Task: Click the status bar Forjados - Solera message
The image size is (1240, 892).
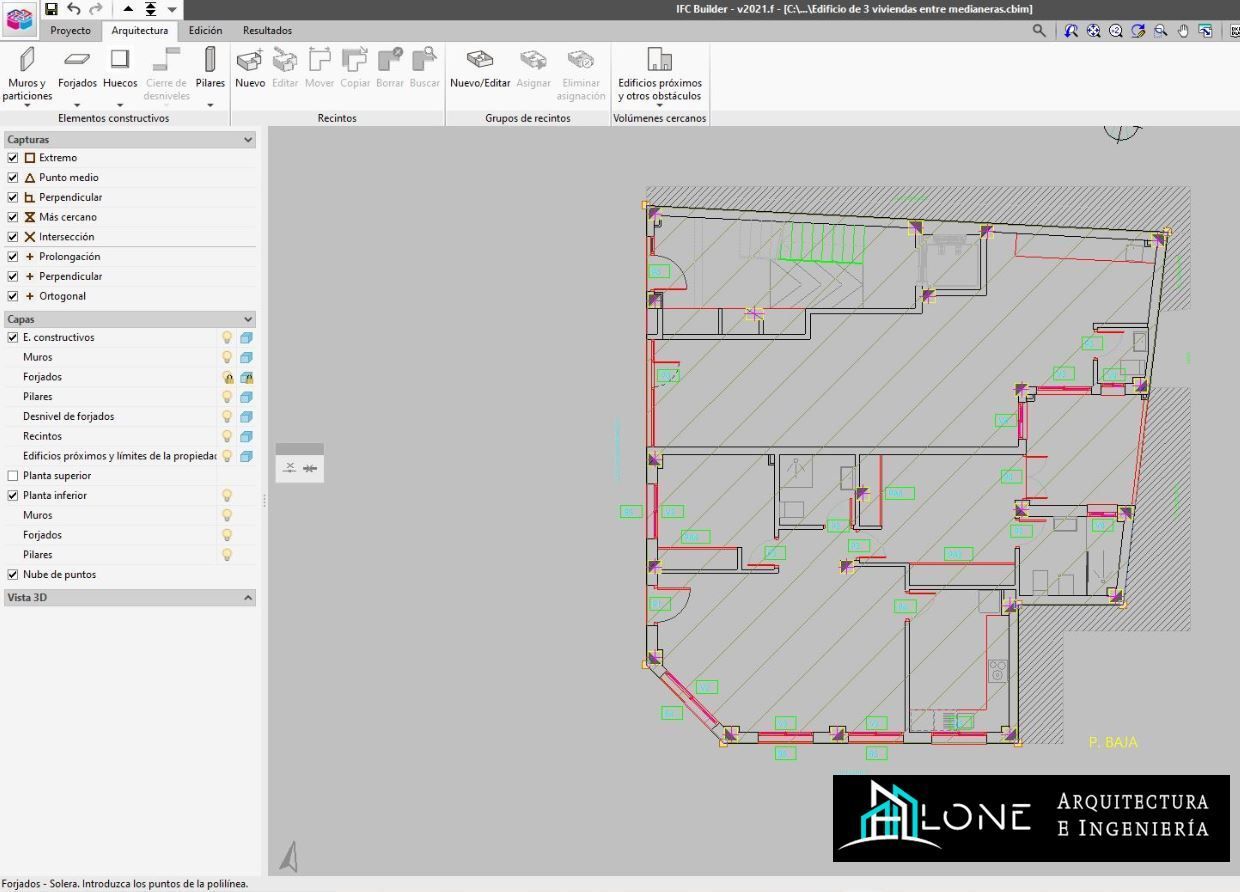Action: pyautogui.click(x=125, y=884)
